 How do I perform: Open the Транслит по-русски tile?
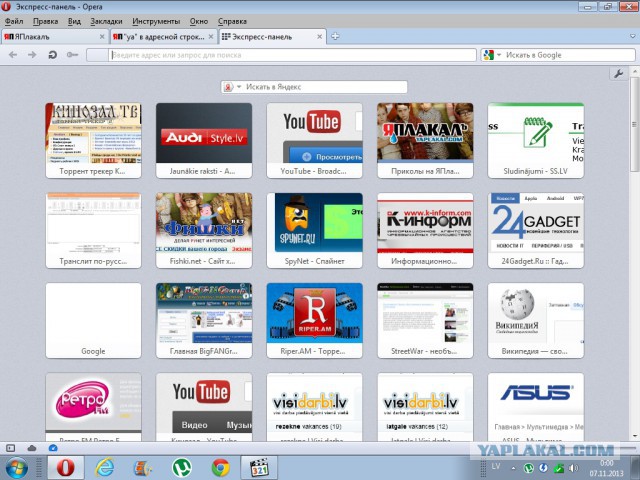click(93, 230)
